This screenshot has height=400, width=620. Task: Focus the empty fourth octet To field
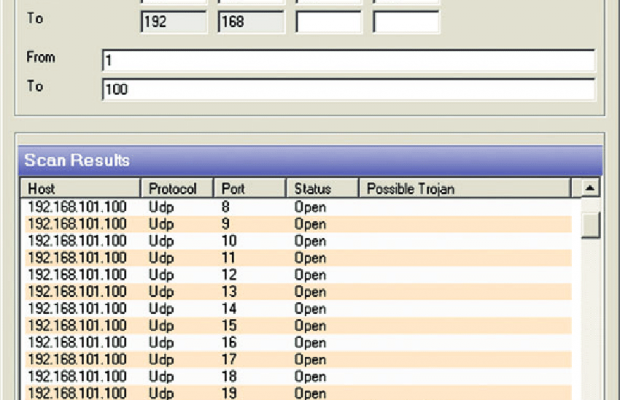406,22
